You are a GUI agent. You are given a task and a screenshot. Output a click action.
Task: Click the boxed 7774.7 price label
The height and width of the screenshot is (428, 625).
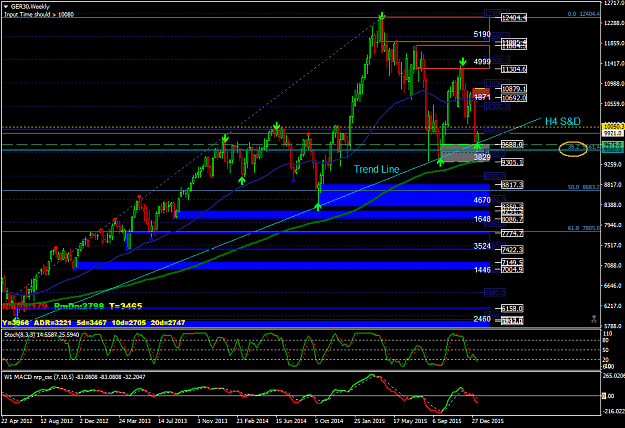[x=512, y=234]
